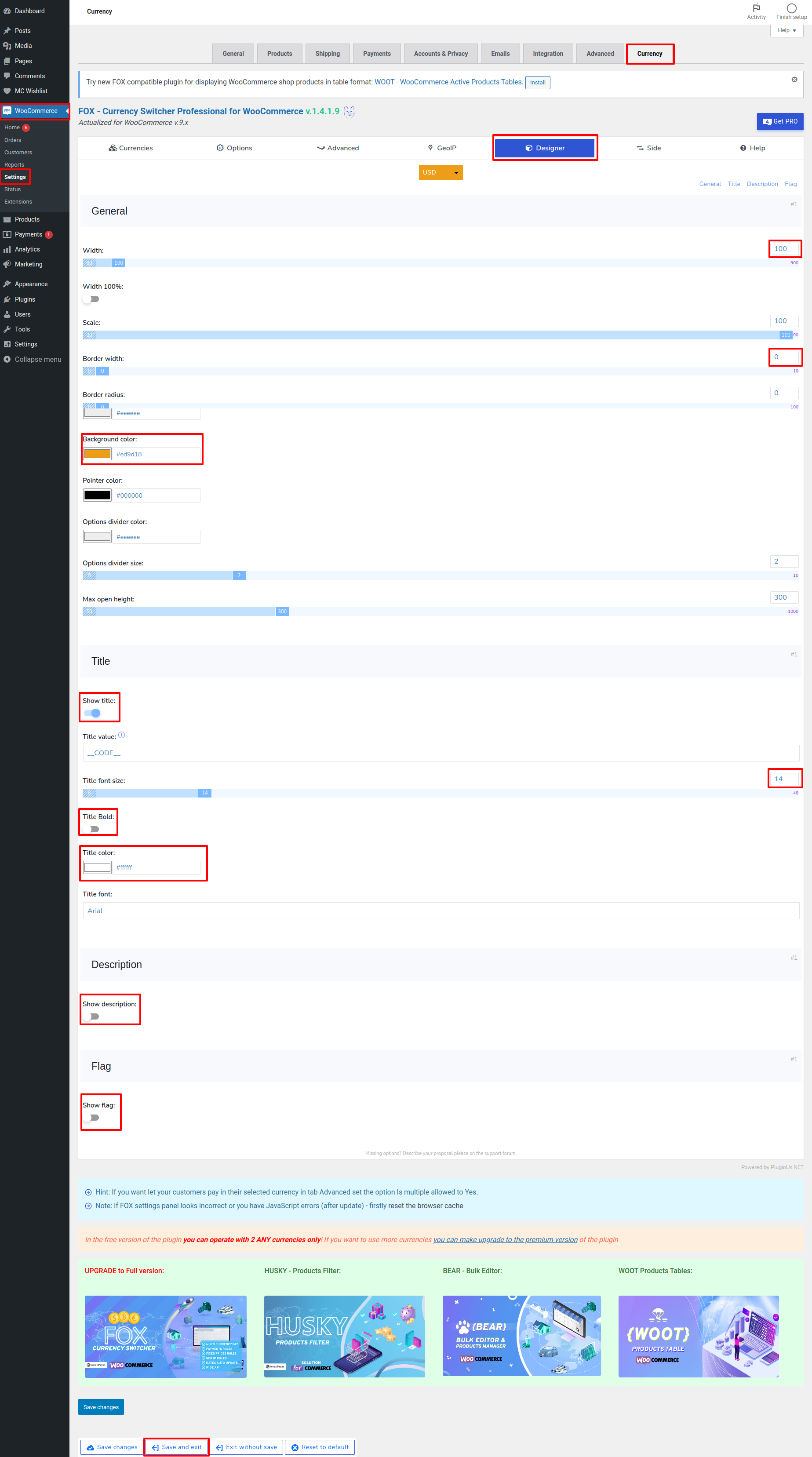Open the Activity flag icon
Viewport: 812px width, 1457px height.
click(756, 8)
